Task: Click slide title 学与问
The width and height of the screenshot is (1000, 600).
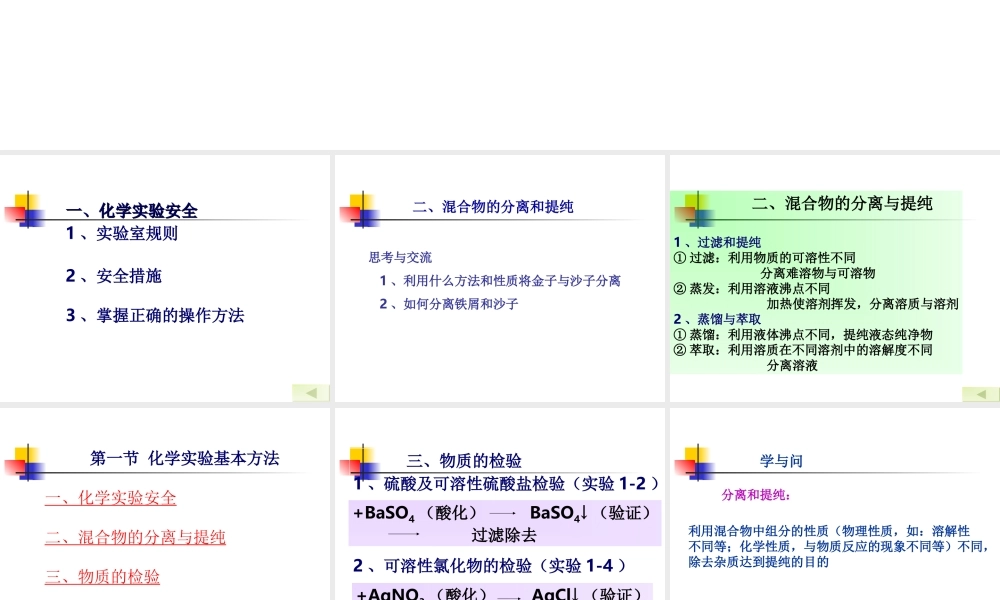Action: [781, 461]
